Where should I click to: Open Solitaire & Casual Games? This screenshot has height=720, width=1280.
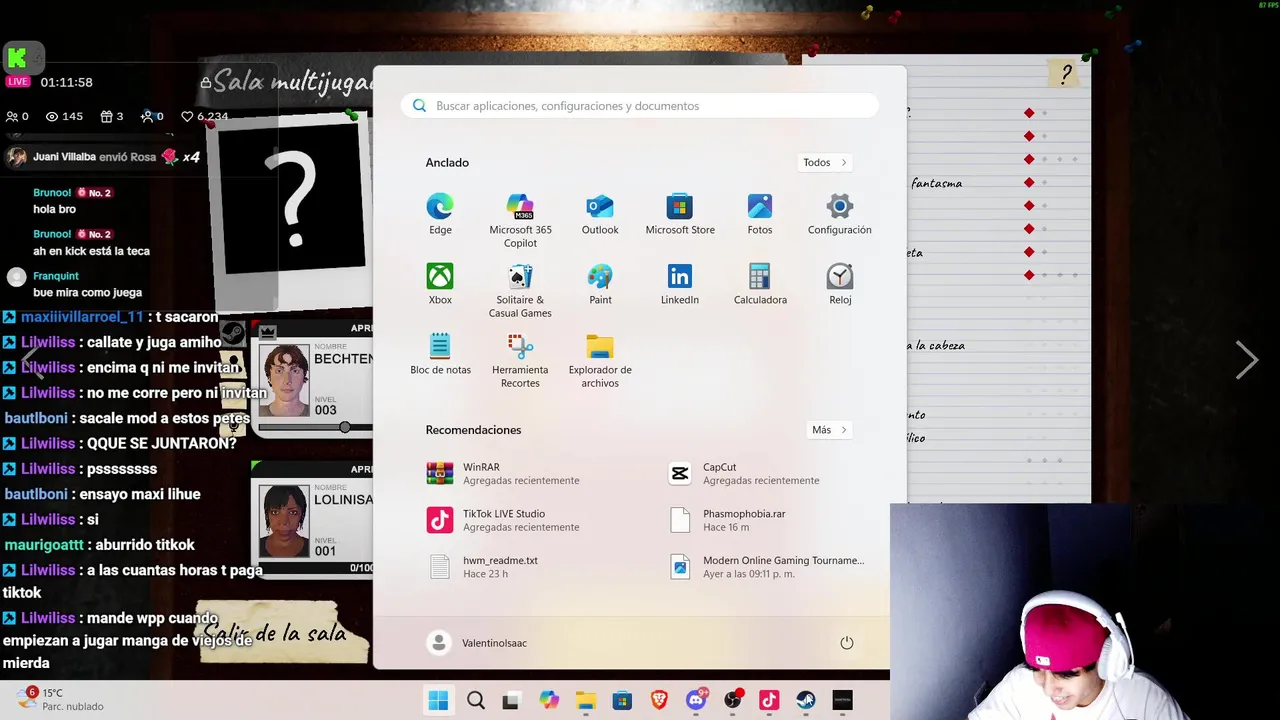[520, 291]
